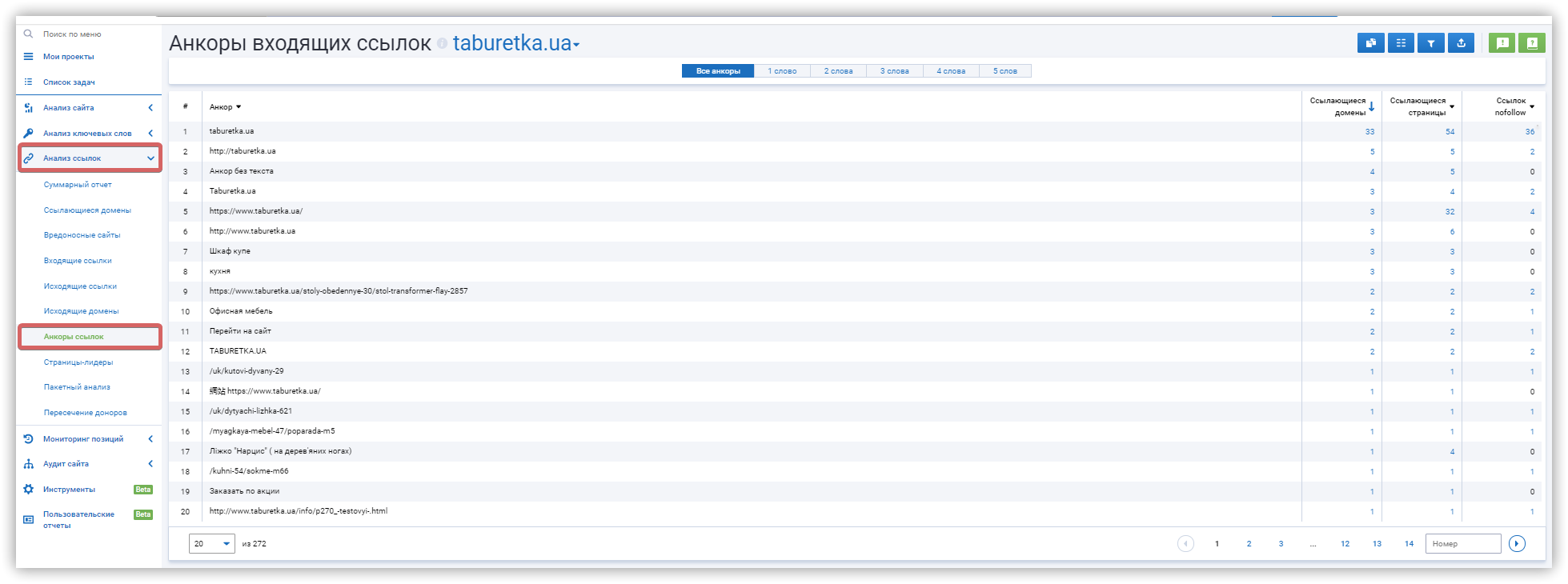Click the Мониторинг позиций history icon

click(x=28, y=438)
